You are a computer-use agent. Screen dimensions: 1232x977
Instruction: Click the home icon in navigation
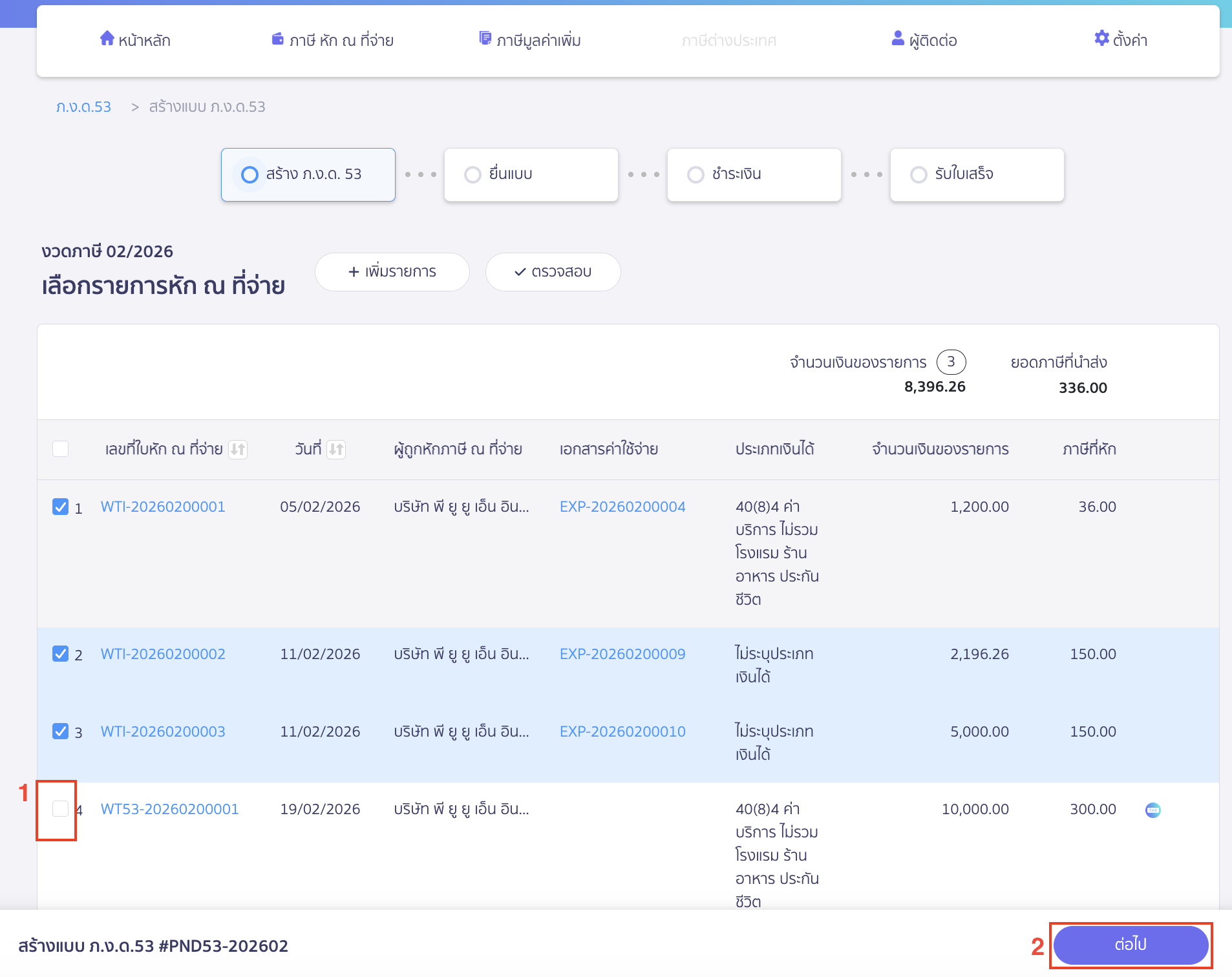tap(107, 39)
